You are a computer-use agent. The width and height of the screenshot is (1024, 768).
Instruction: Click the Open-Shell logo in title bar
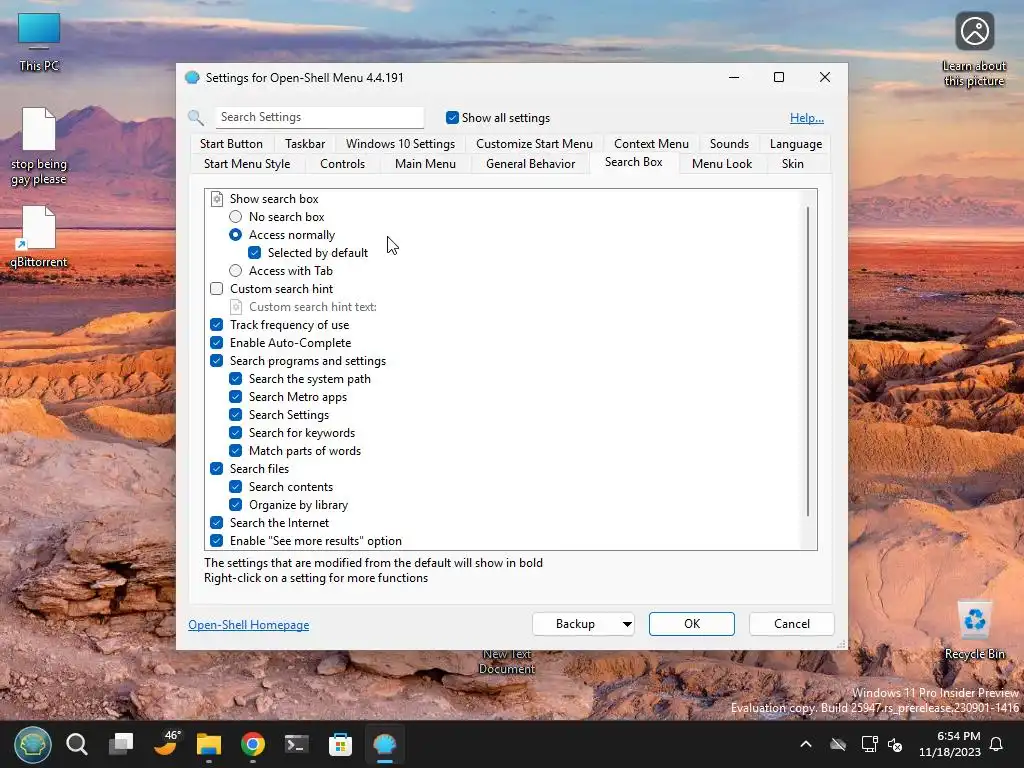192,78
